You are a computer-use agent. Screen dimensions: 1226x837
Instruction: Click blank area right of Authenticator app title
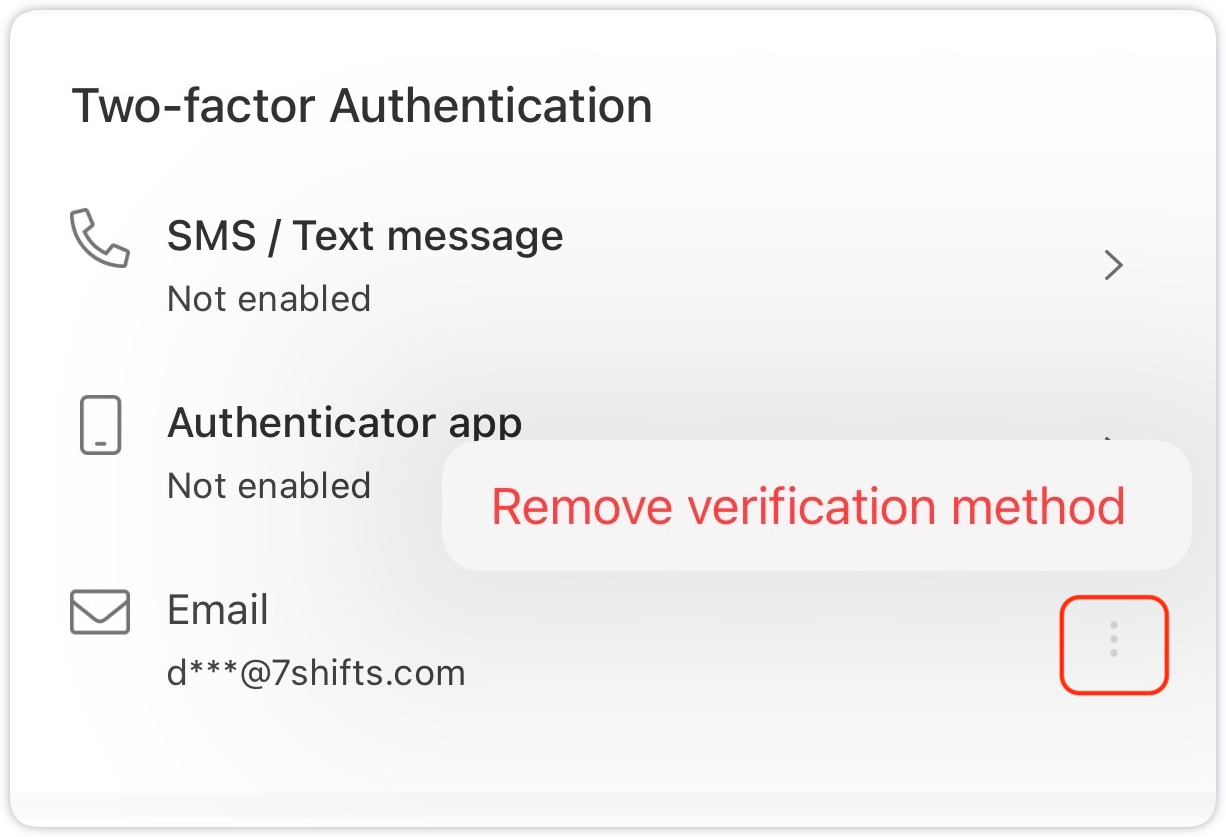(800, 415)
